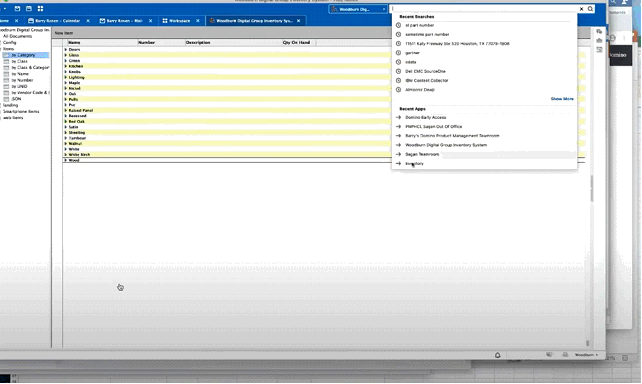This screenshot has width=642, height=384.
Task: Select Woodburn Digital Group Inventory System tab
Action: click(254, 20)
